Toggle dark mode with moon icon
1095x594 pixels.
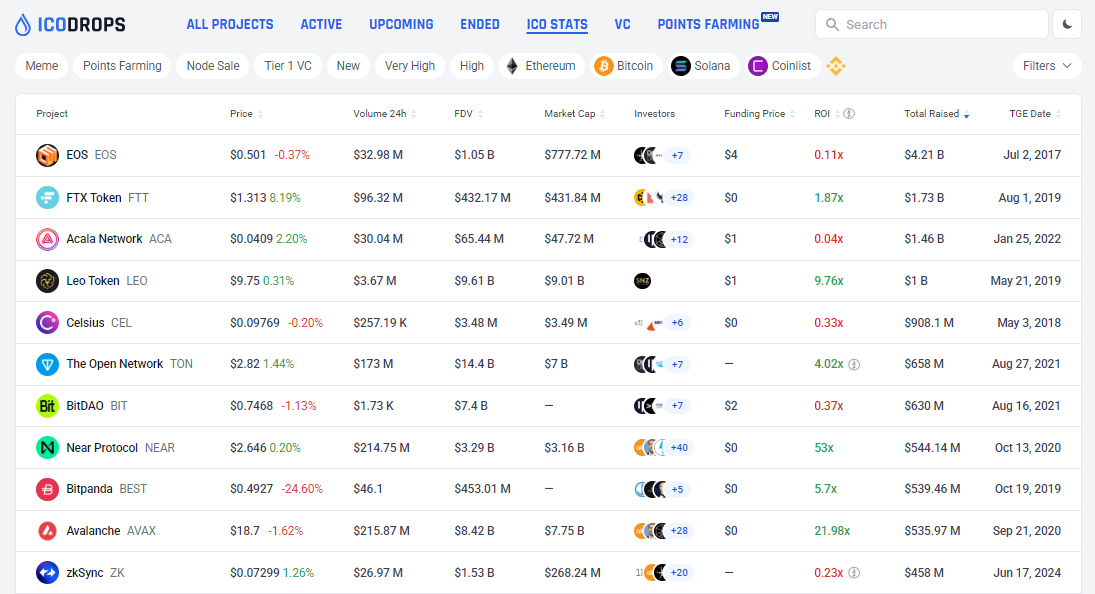(x=1067, y=24)
